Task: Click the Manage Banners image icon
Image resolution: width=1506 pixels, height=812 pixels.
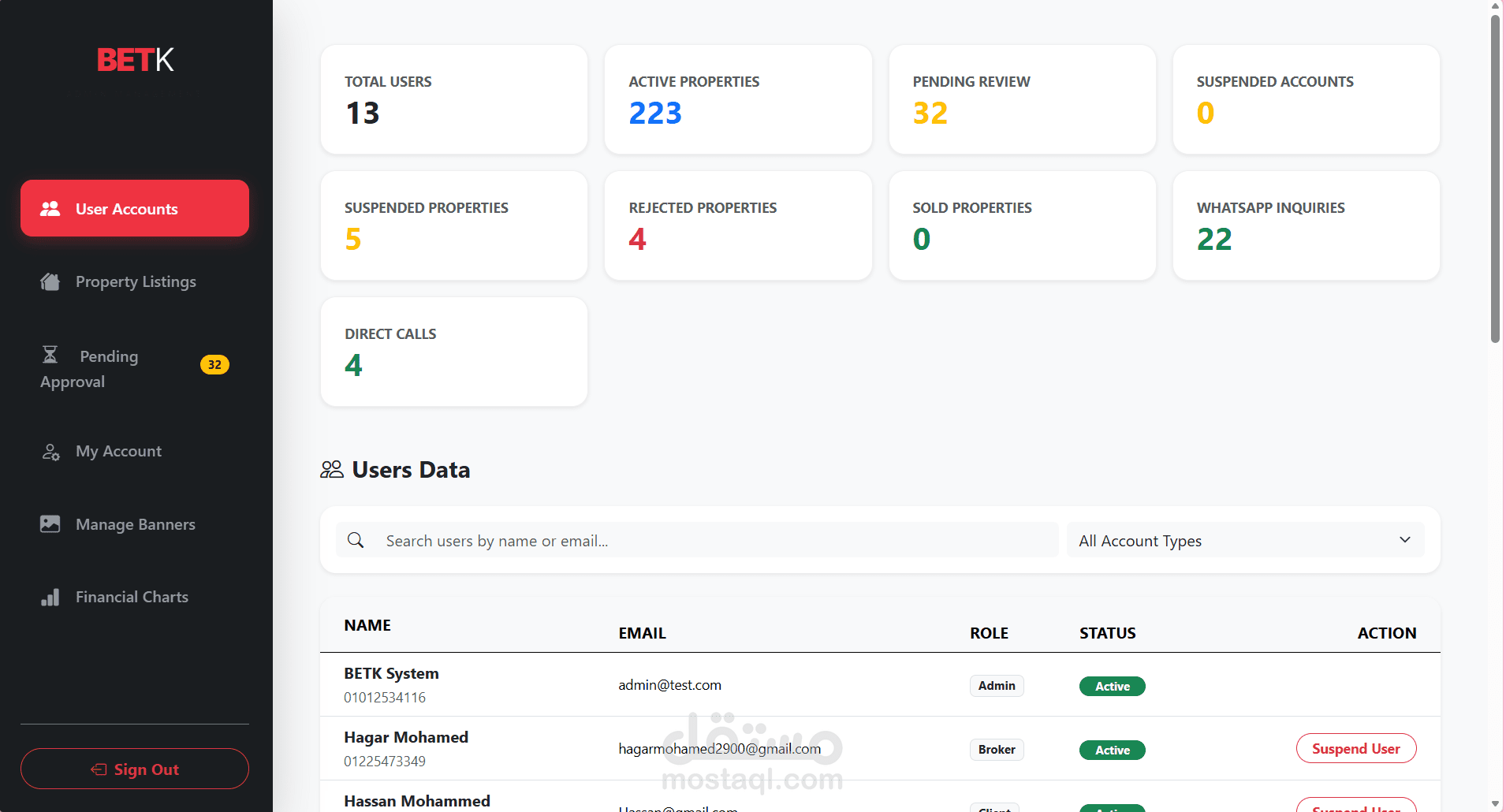Action: (x=50, y=524)
